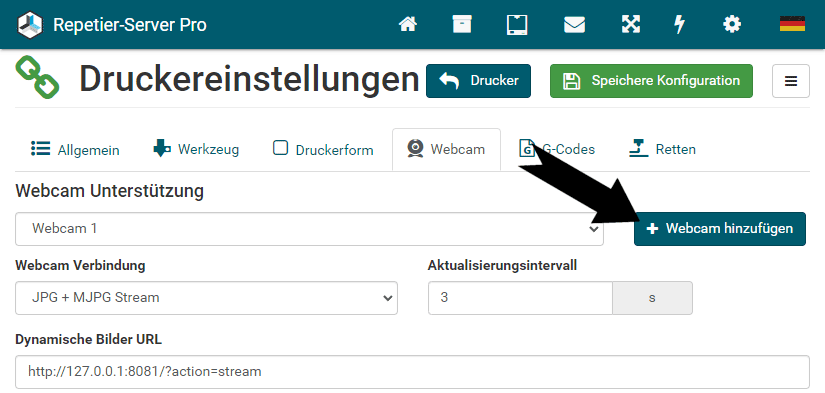
Task: Select the Webcam tab
Action: tap(446, 150)
